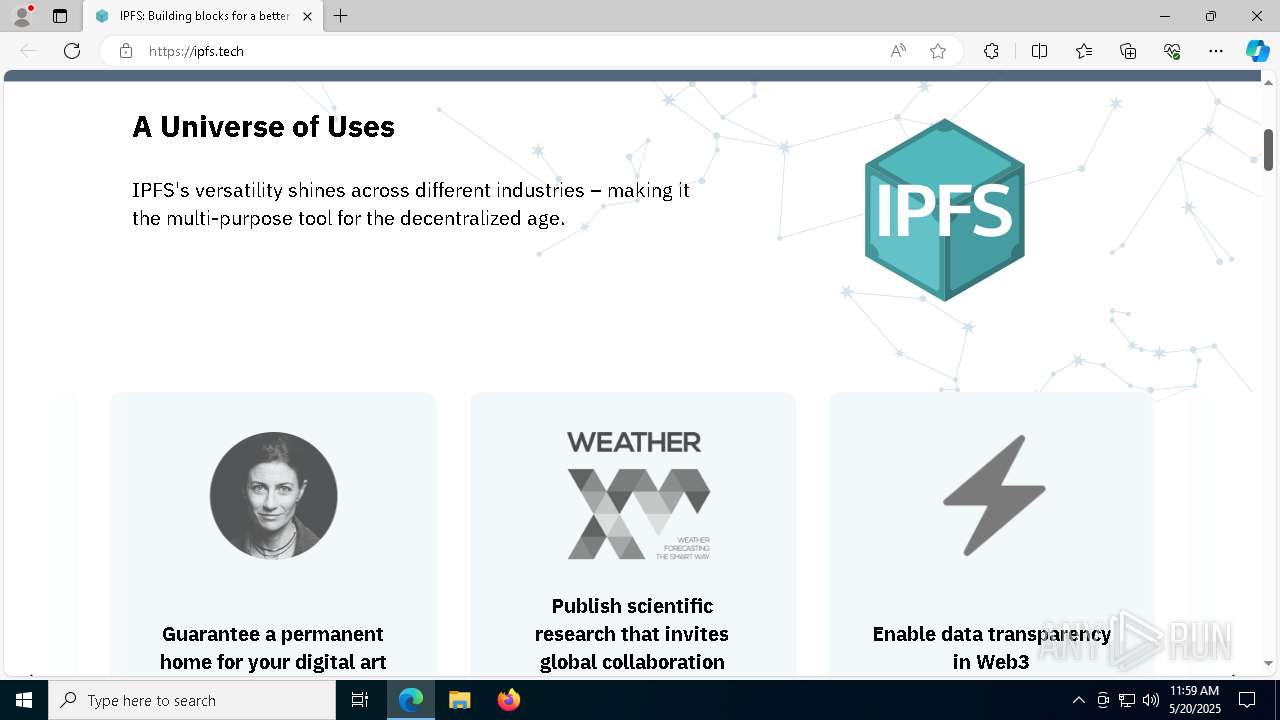Open the Copilot sidebar icon

[x=1257, y=51]
